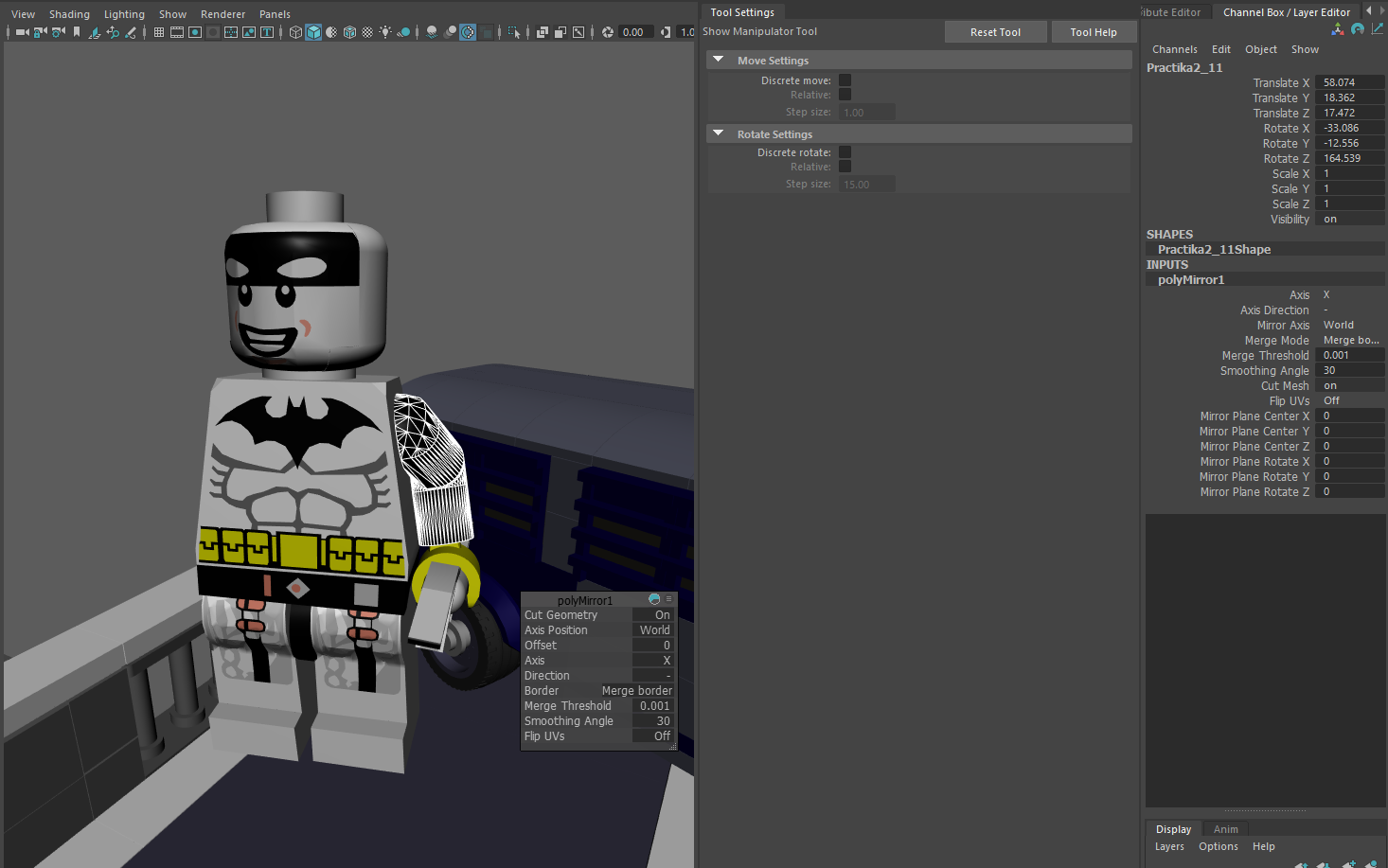Open Axis Position World dropdown in popup
1388x868 pixels.
(x=653, y=630)
